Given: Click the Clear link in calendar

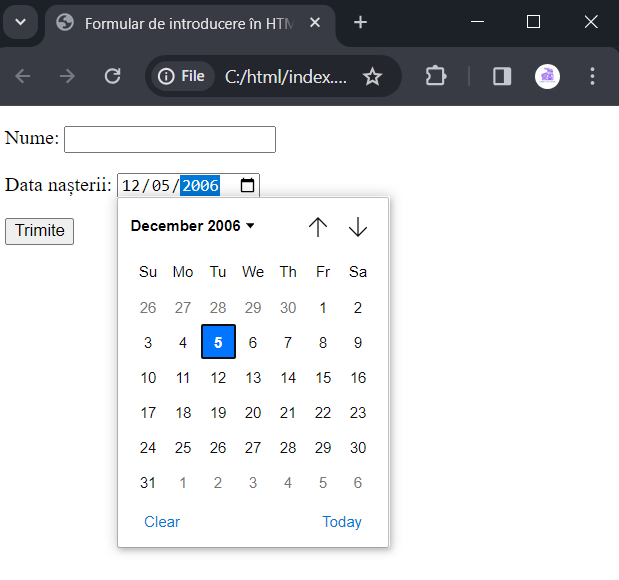Looking at the screenshot, I should [162, 522].
